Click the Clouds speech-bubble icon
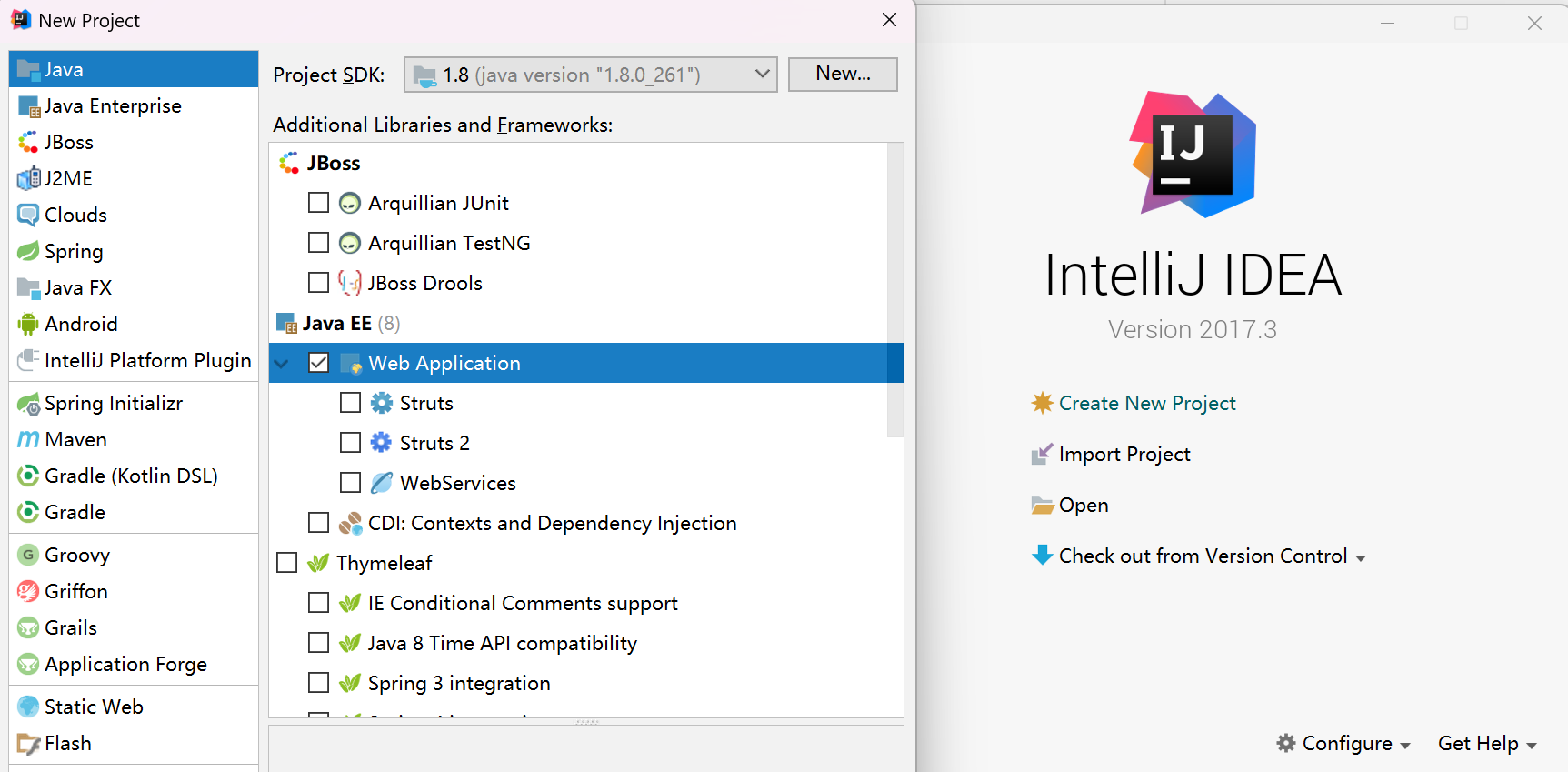This screenshot has height=772, width=1568. point(28,216)
